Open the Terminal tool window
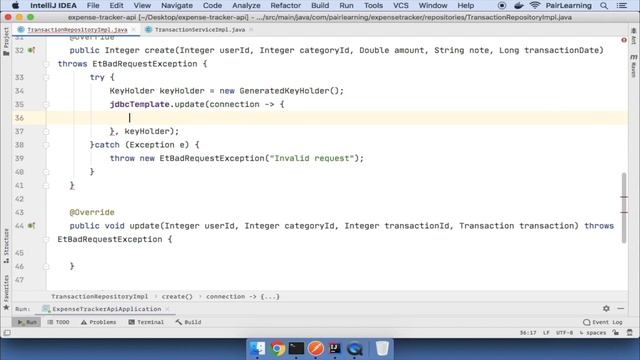This screenshot has width=640, height=360. pos(146,322)
